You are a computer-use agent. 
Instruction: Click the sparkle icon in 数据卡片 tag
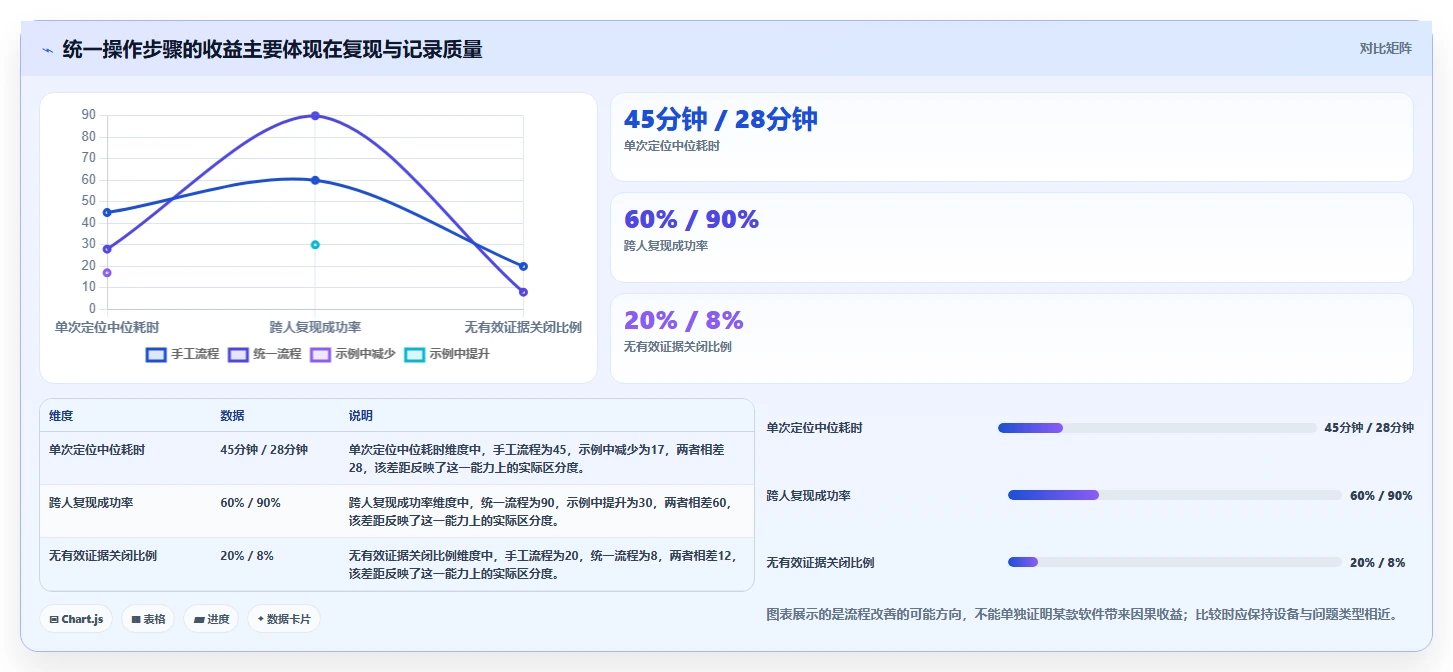pos(260,619)
